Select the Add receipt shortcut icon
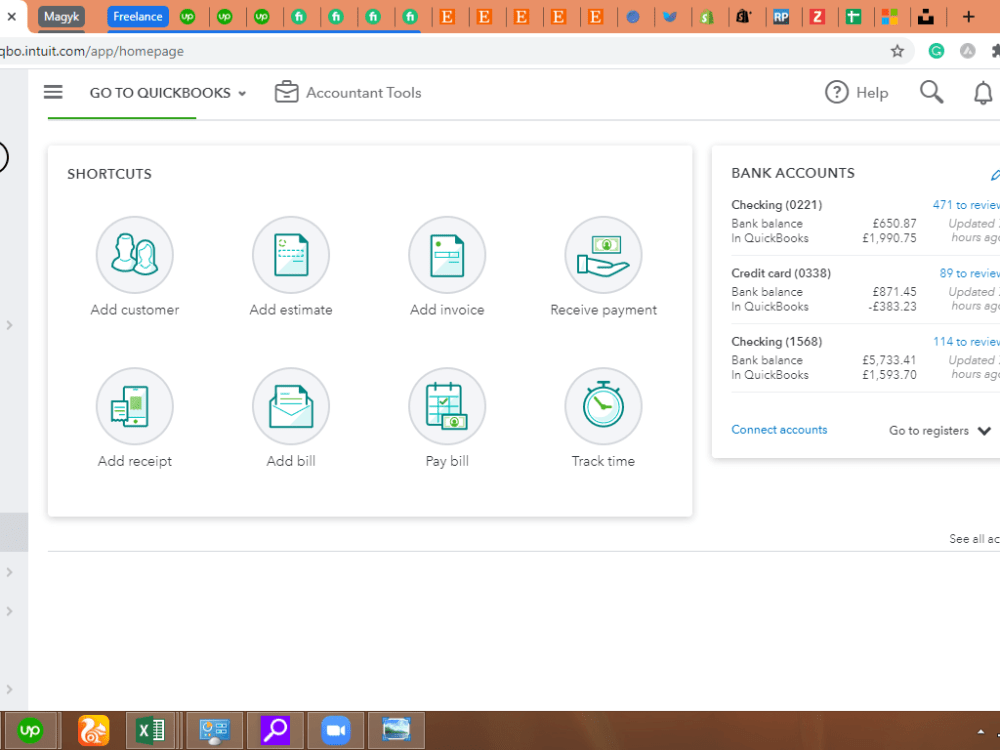 (x=134, y=406)
